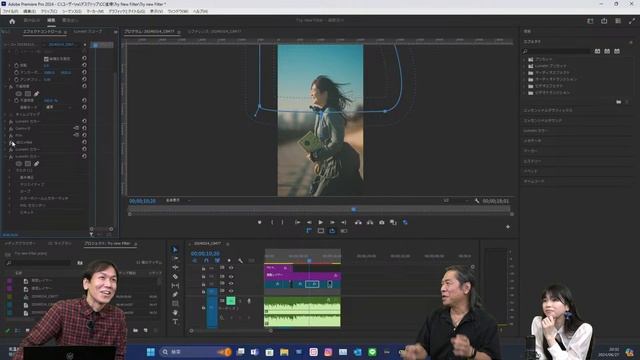Open program monitor wrench settings
640x360 pixels.
coord(477,201)
